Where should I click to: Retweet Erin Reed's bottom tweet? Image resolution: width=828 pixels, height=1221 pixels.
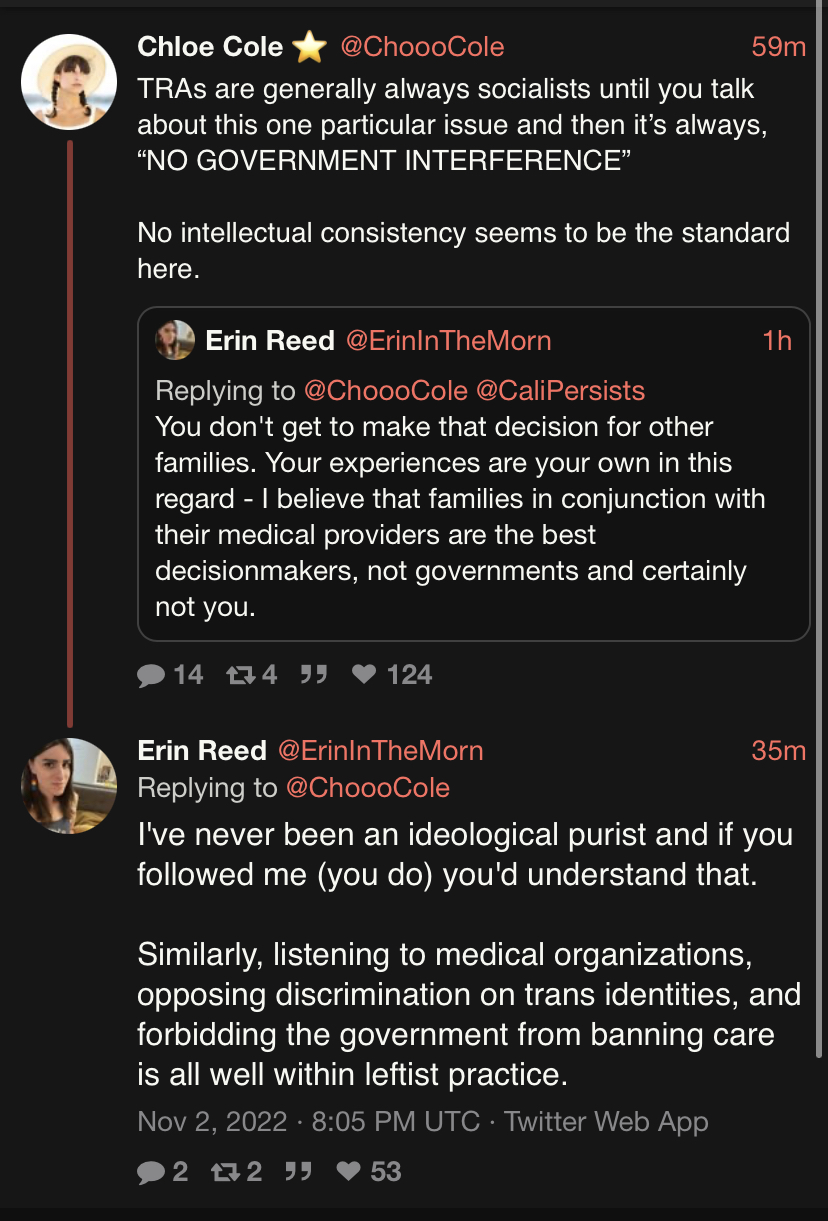[225, 1171]
